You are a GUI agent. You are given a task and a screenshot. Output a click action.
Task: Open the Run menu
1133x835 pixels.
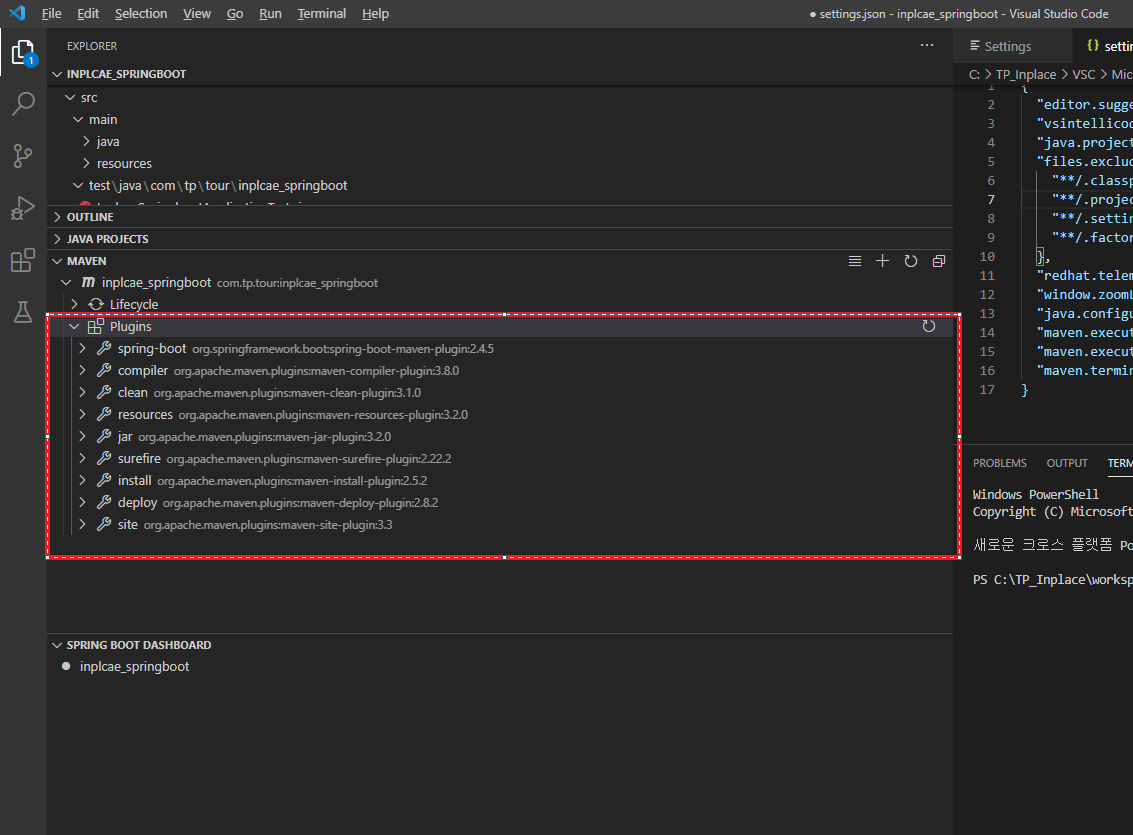coord(270,13)
